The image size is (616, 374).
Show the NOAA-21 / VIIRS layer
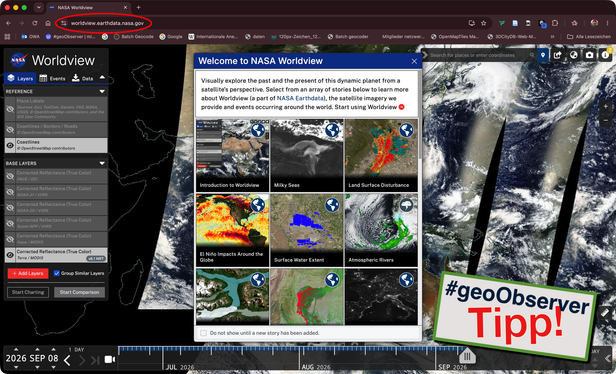tap(10, 192)
